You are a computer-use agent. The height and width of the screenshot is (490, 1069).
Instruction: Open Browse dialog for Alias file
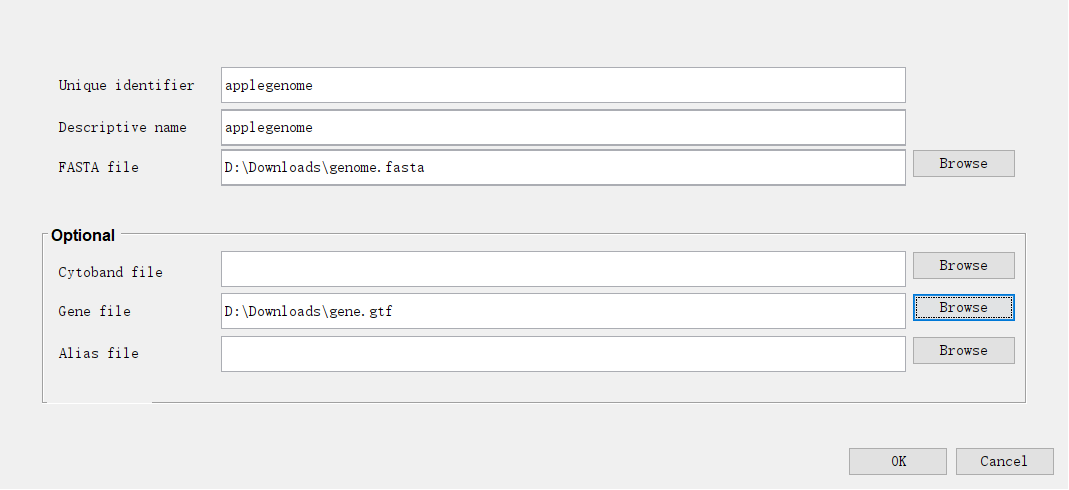(963, 350)
